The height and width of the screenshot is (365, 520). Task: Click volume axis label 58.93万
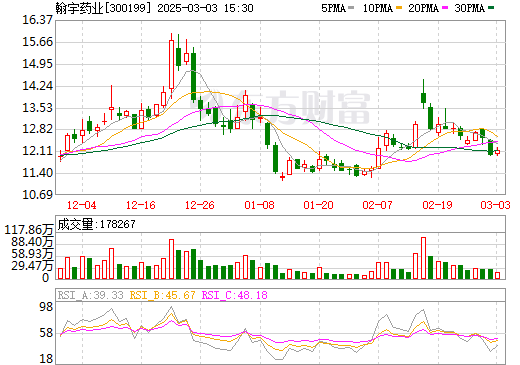coord(32,254)
